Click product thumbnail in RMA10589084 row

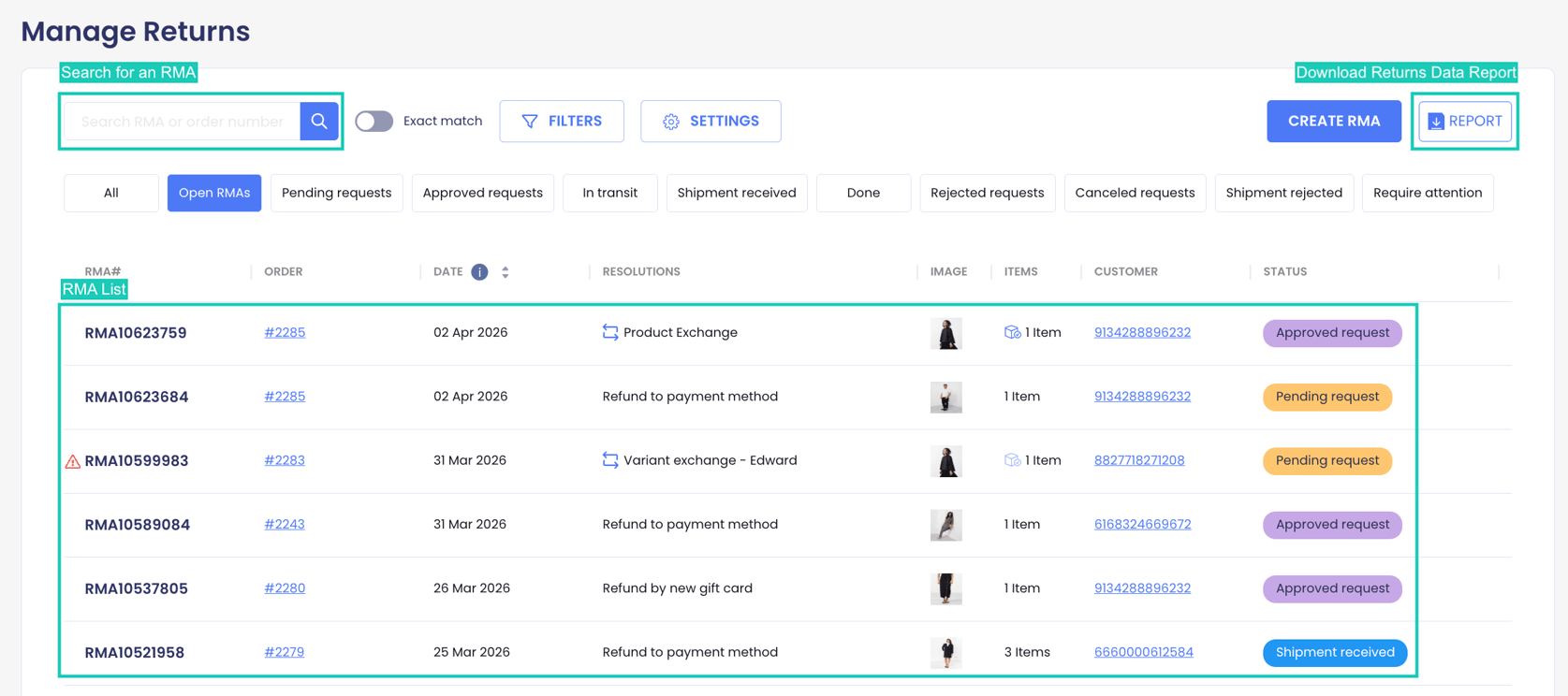pos(946,525)
